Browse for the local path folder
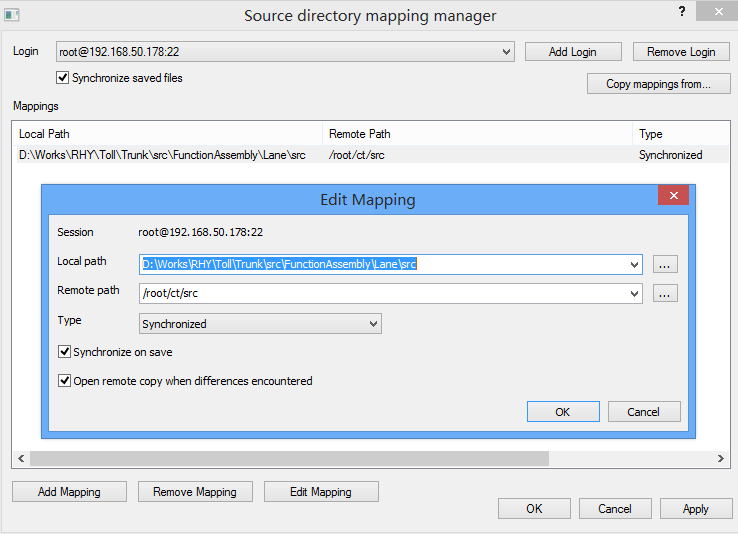This screenshot has width=738, height=534. point(665,264)
